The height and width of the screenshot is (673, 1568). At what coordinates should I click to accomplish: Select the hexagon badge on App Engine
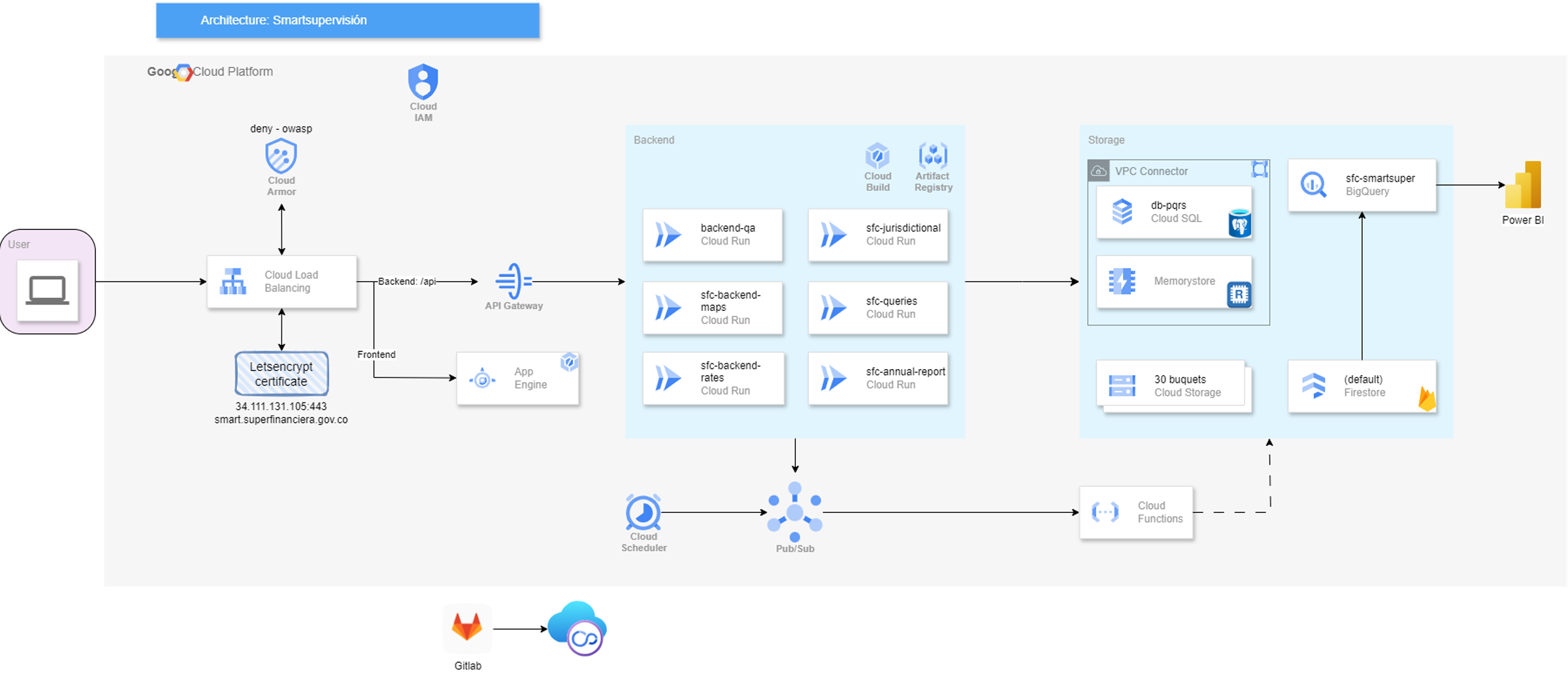pos(570,362)
